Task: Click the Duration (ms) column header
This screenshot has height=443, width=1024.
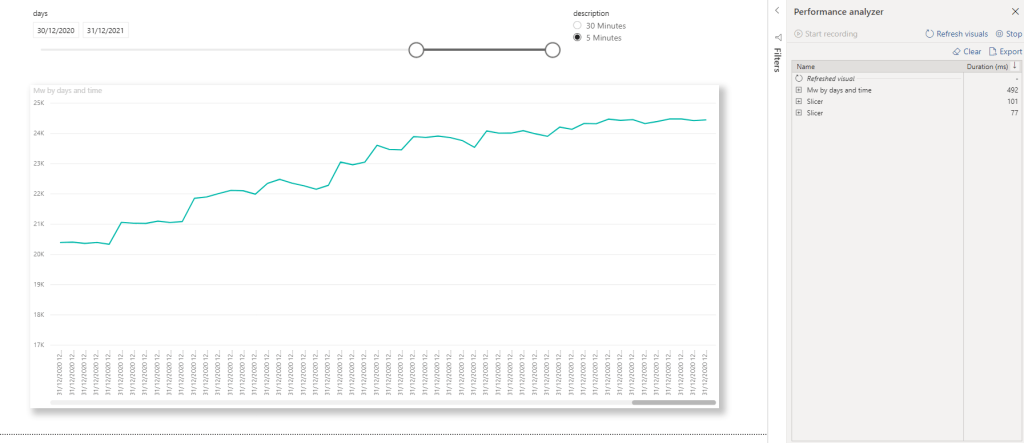Action: pos(986,66)
